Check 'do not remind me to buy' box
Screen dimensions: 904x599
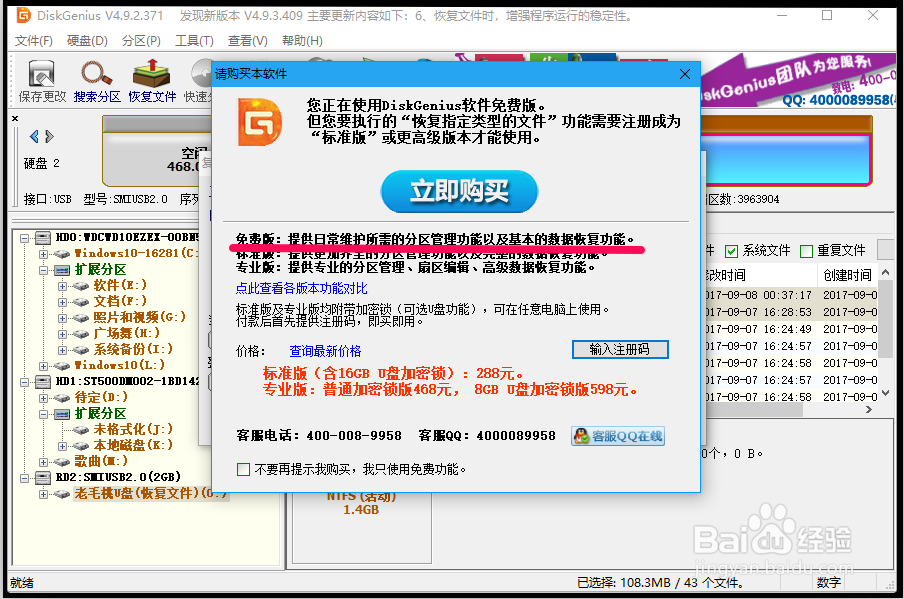243,469
